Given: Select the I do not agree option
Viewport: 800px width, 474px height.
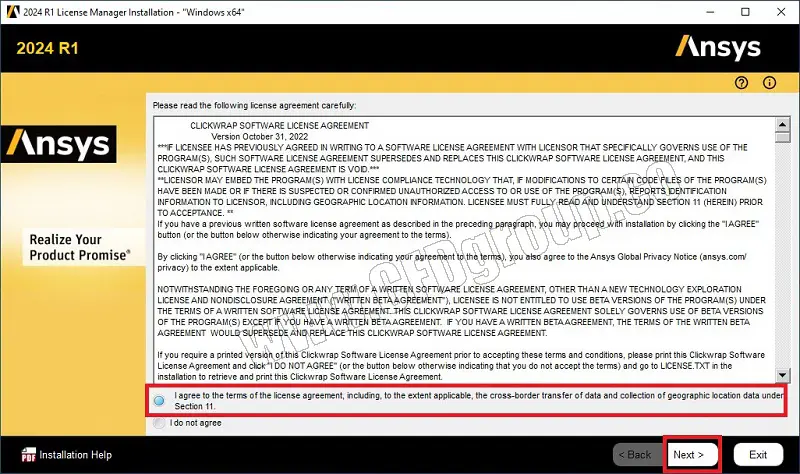Looking at the screenshot, I should [159, 423].
